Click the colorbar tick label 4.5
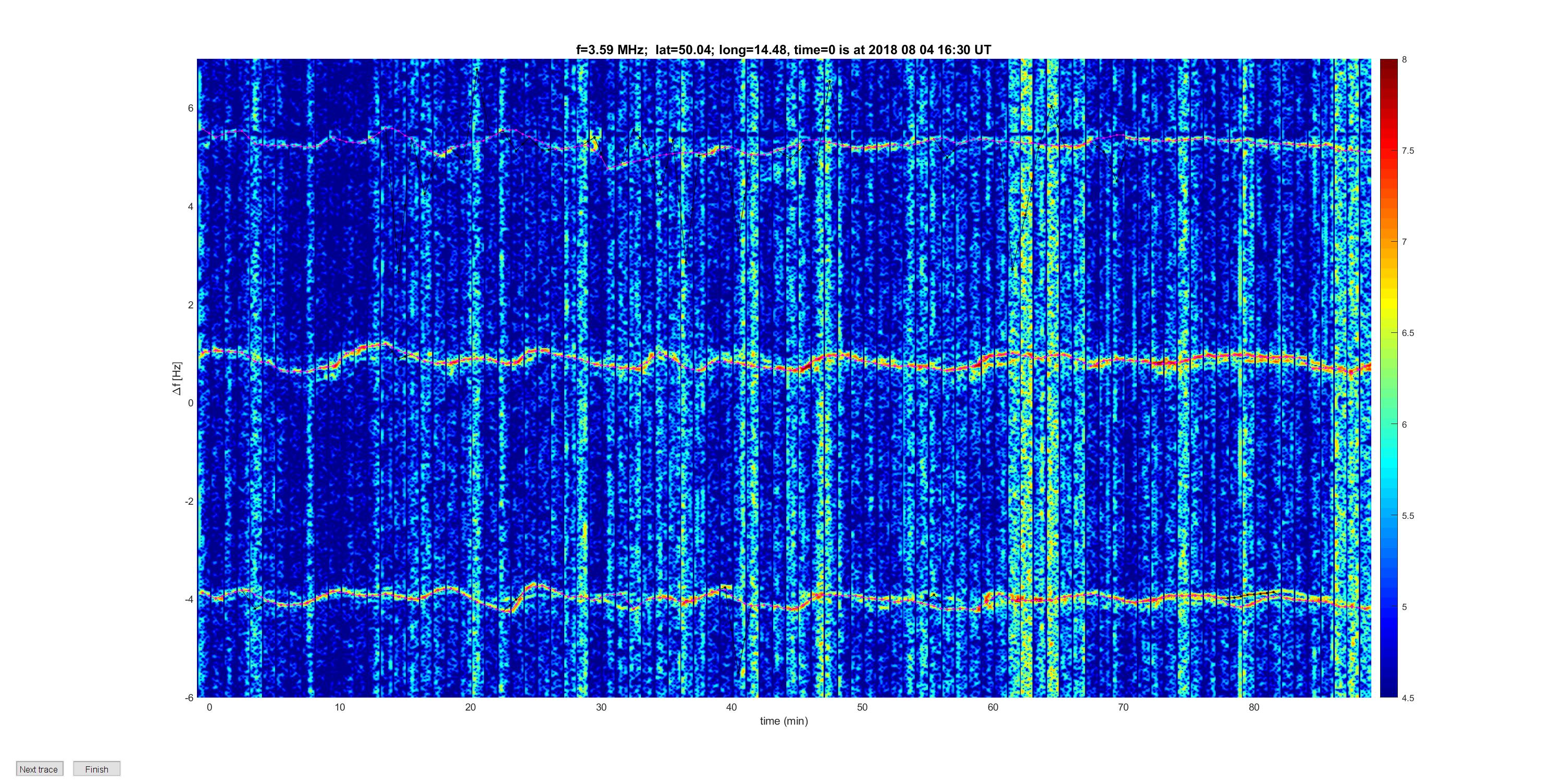Screen dimensions: 1563x784 (1408, 698)
